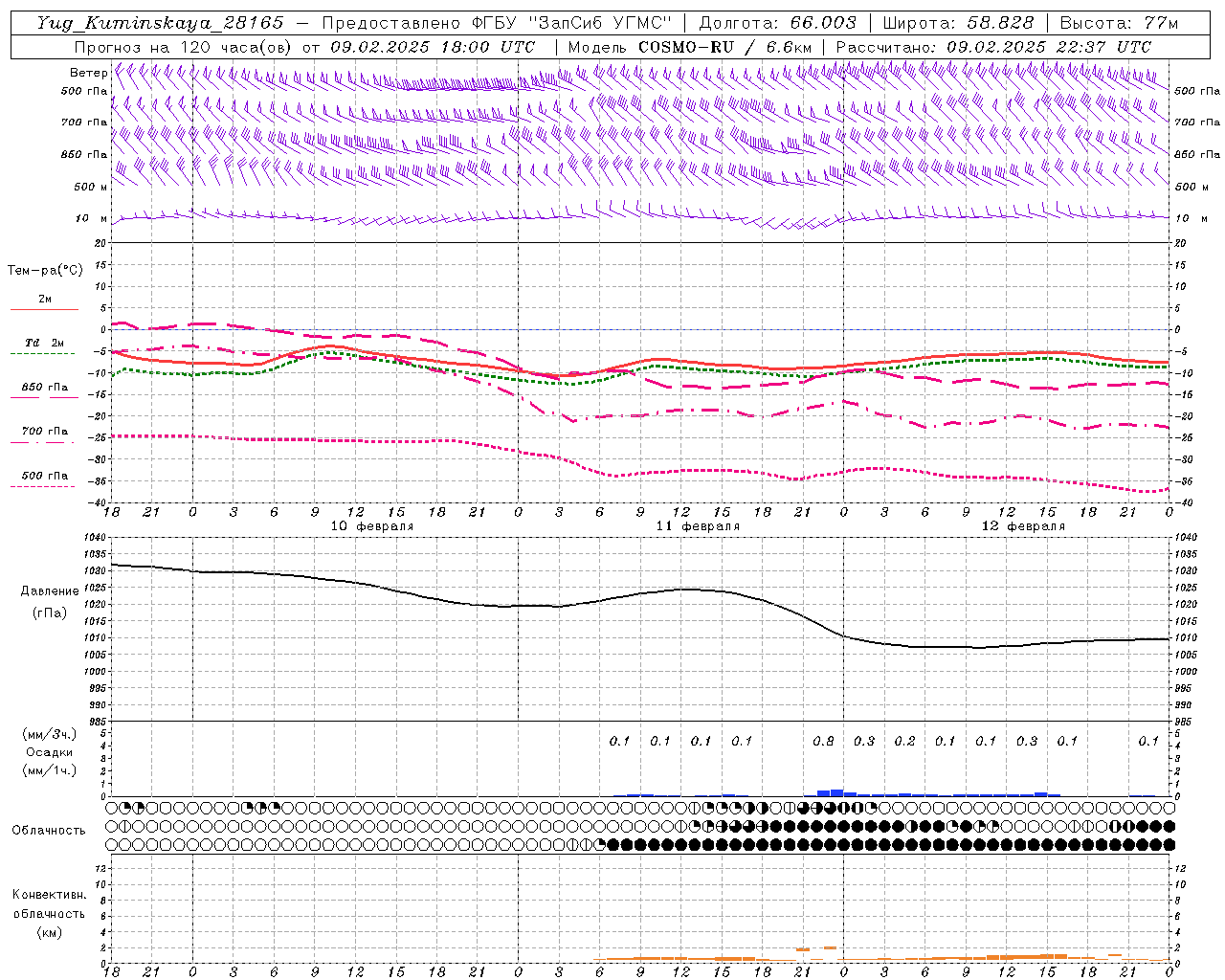Click the "10 февраля" date label
1225x980 pixels.
tap(372, 526)
